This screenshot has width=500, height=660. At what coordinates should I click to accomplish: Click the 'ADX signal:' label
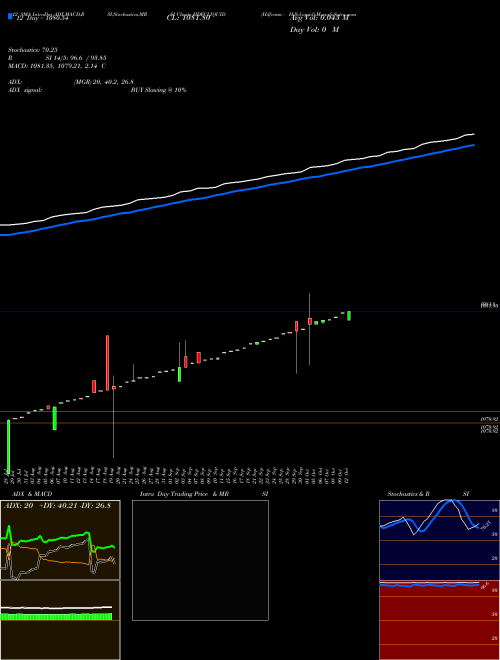pos(25,90)
